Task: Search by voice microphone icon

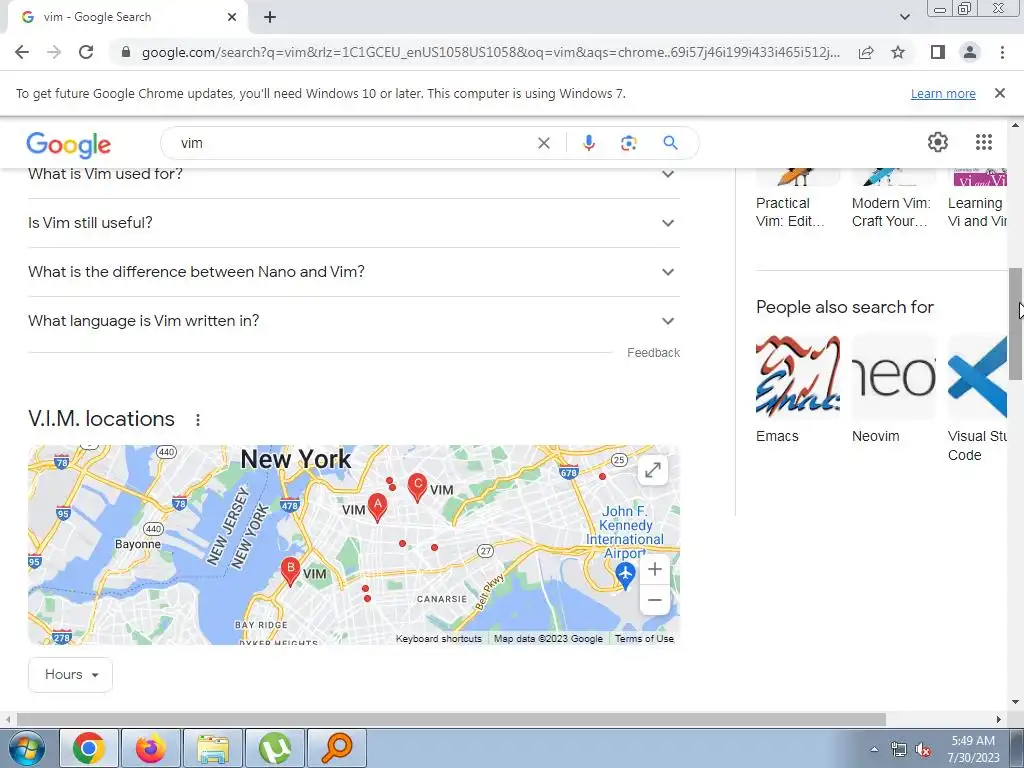Action: click(x=588, y=143)
